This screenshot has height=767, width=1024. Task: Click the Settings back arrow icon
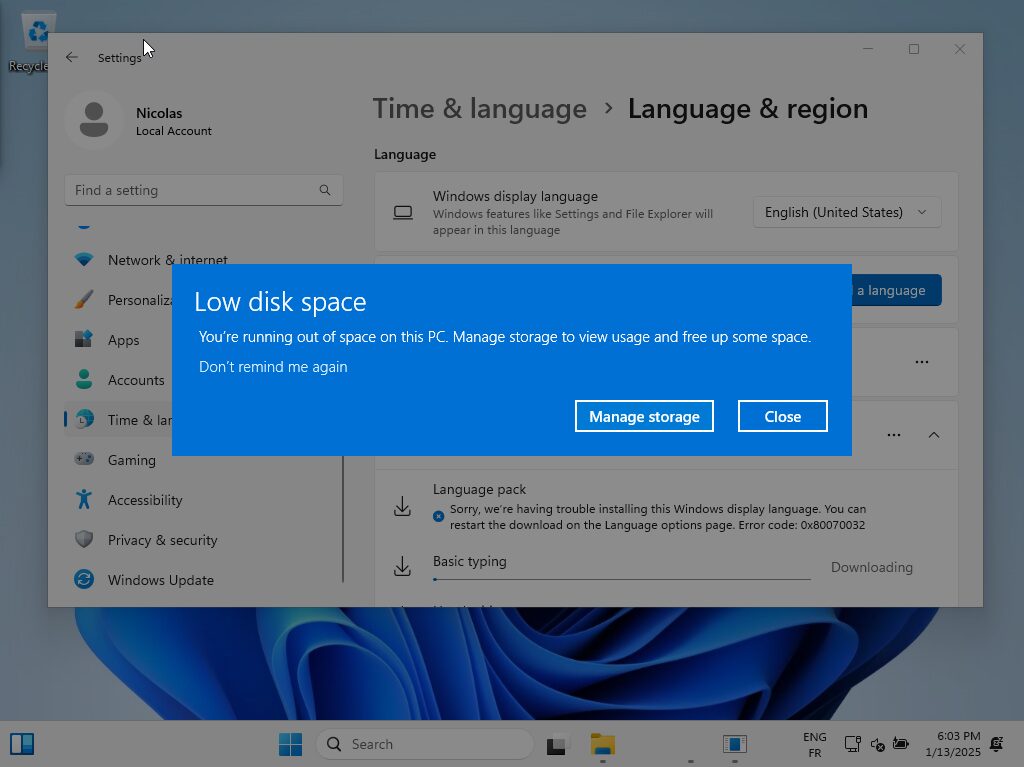pos(72,57)
